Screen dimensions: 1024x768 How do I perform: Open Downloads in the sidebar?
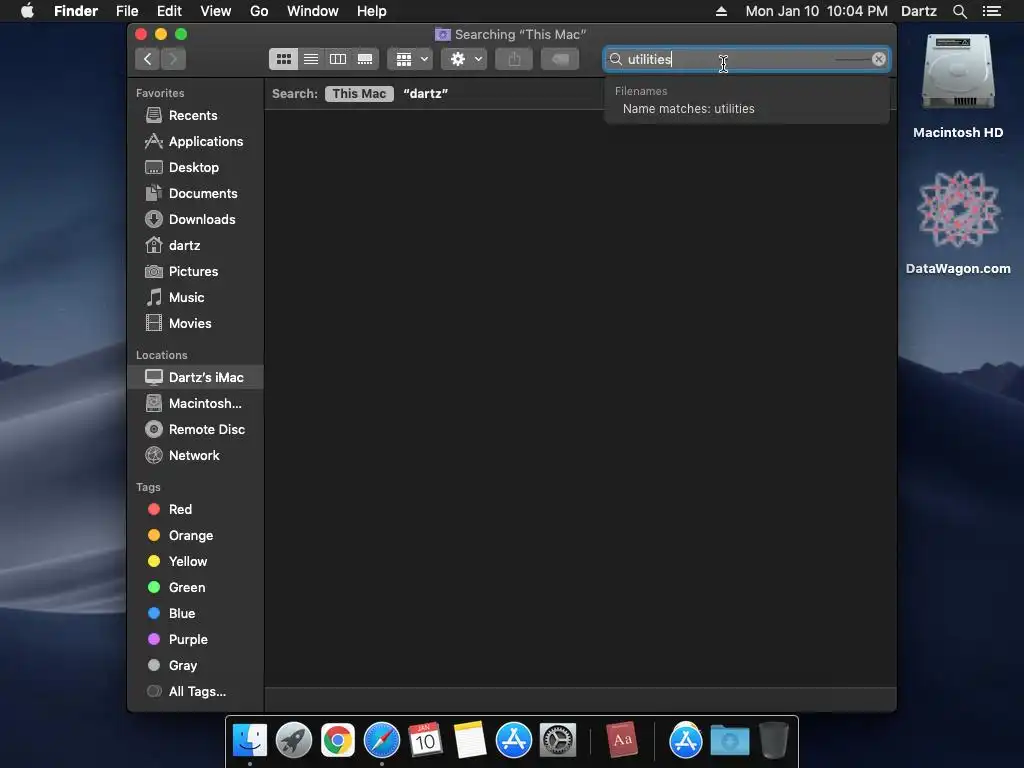[195, 220]
